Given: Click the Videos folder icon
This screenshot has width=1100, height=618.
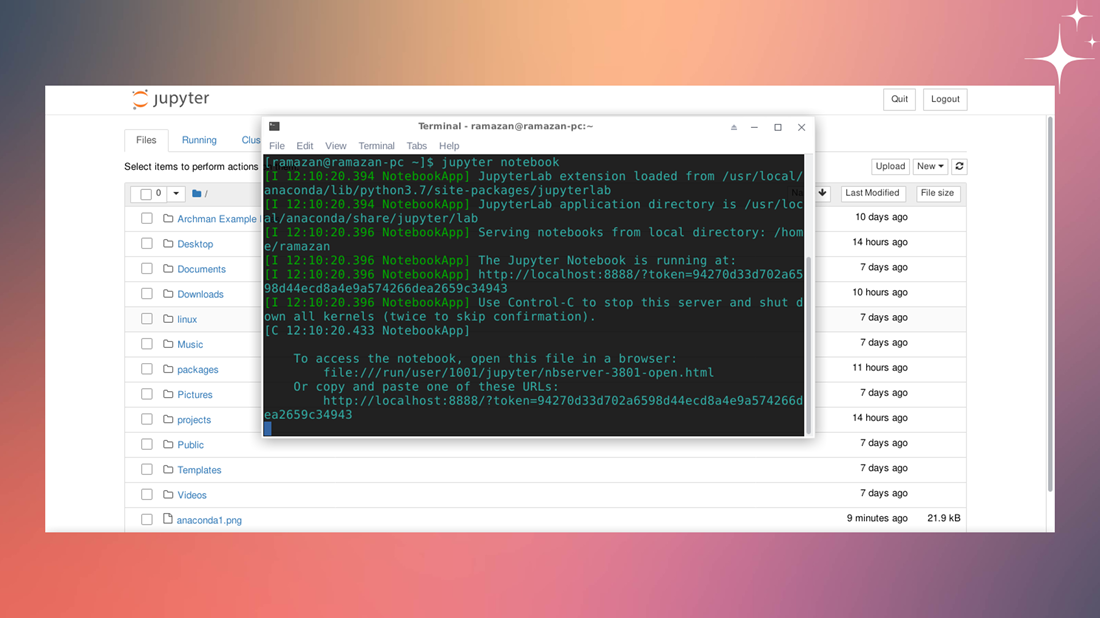Looking at the screenshot, I should tap(168, 495).
